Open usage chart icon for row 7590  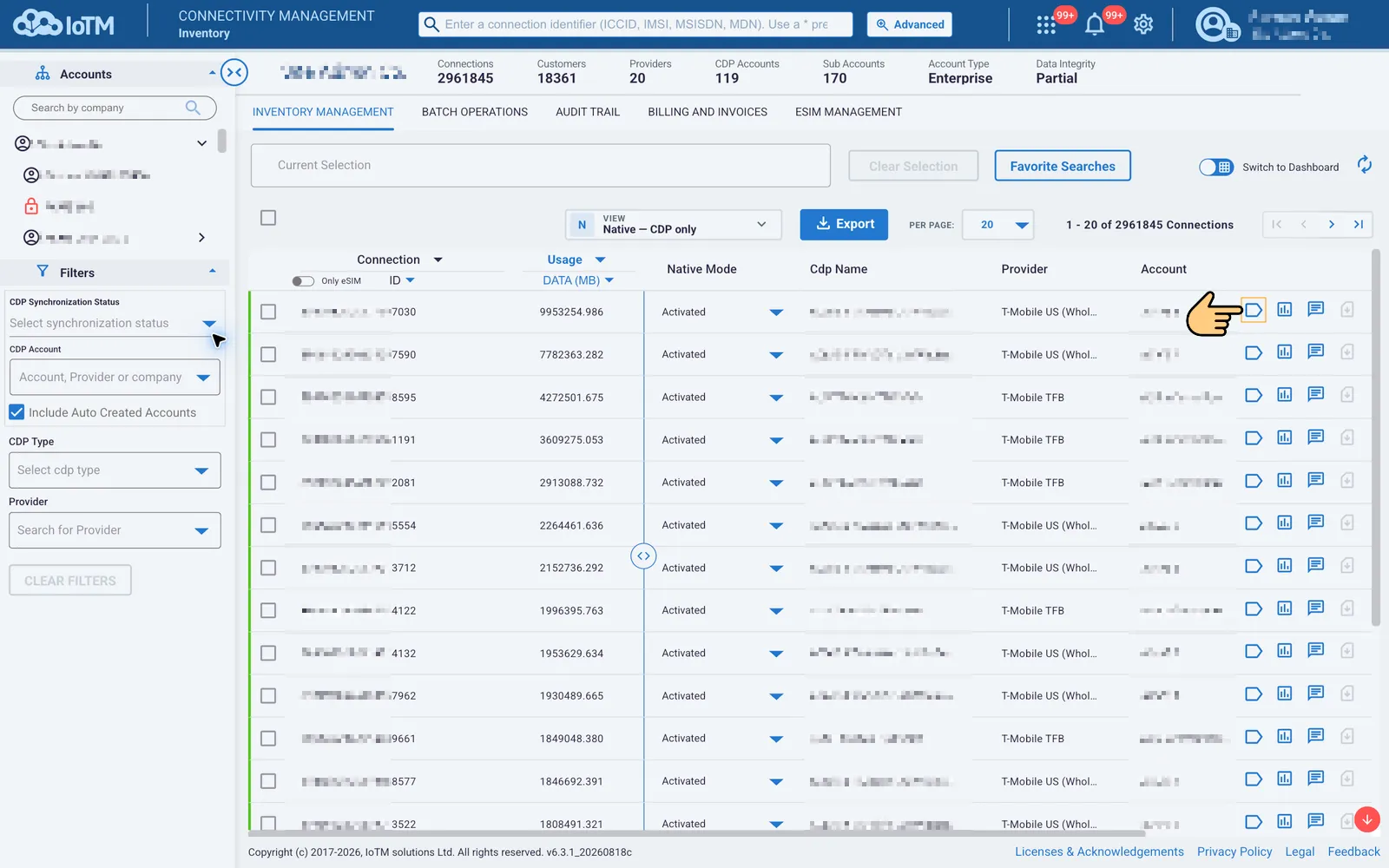click(1284, 352)
